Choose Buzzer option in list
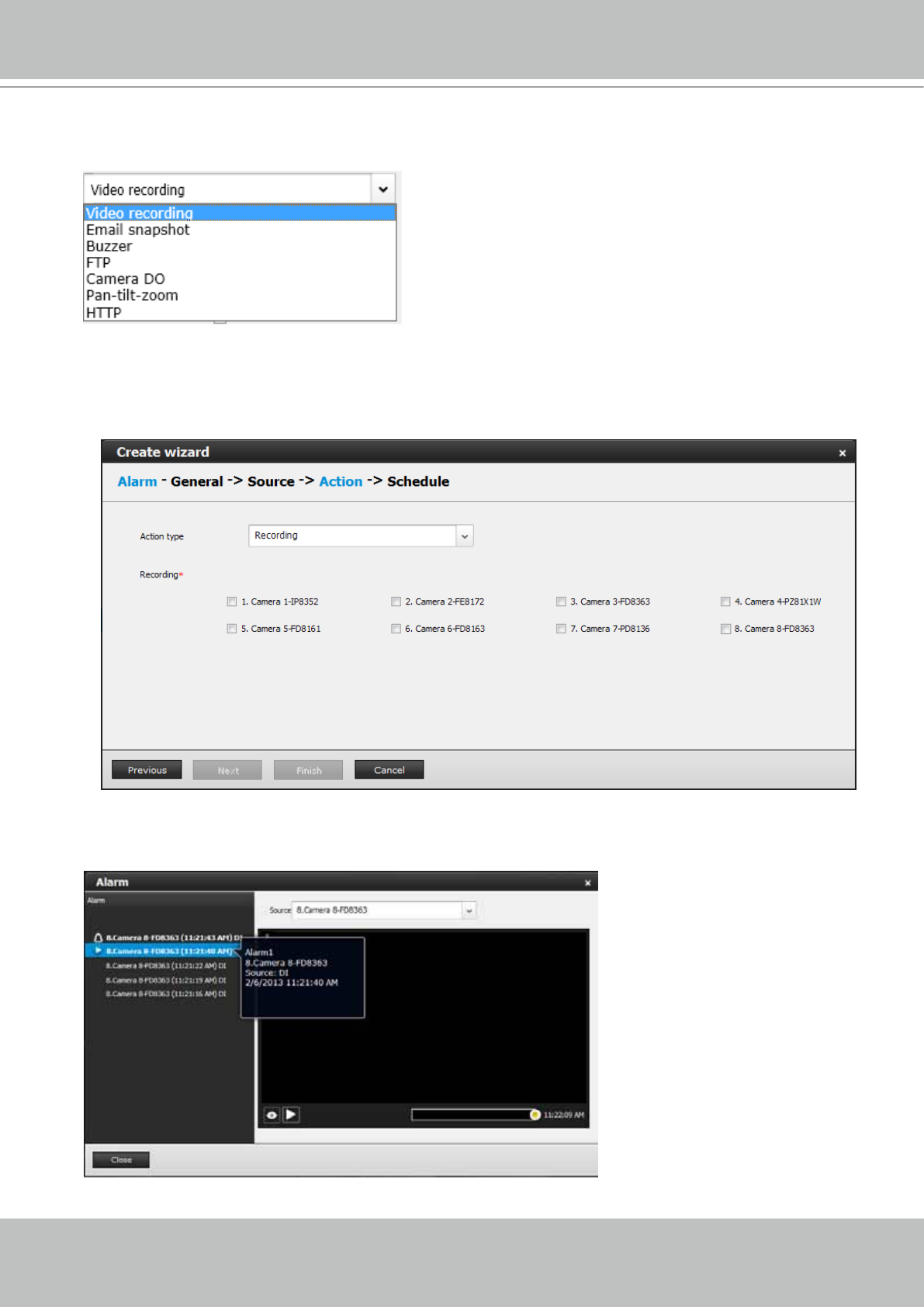Screen dimensions: 924x1307 click(x=240, y=246)
